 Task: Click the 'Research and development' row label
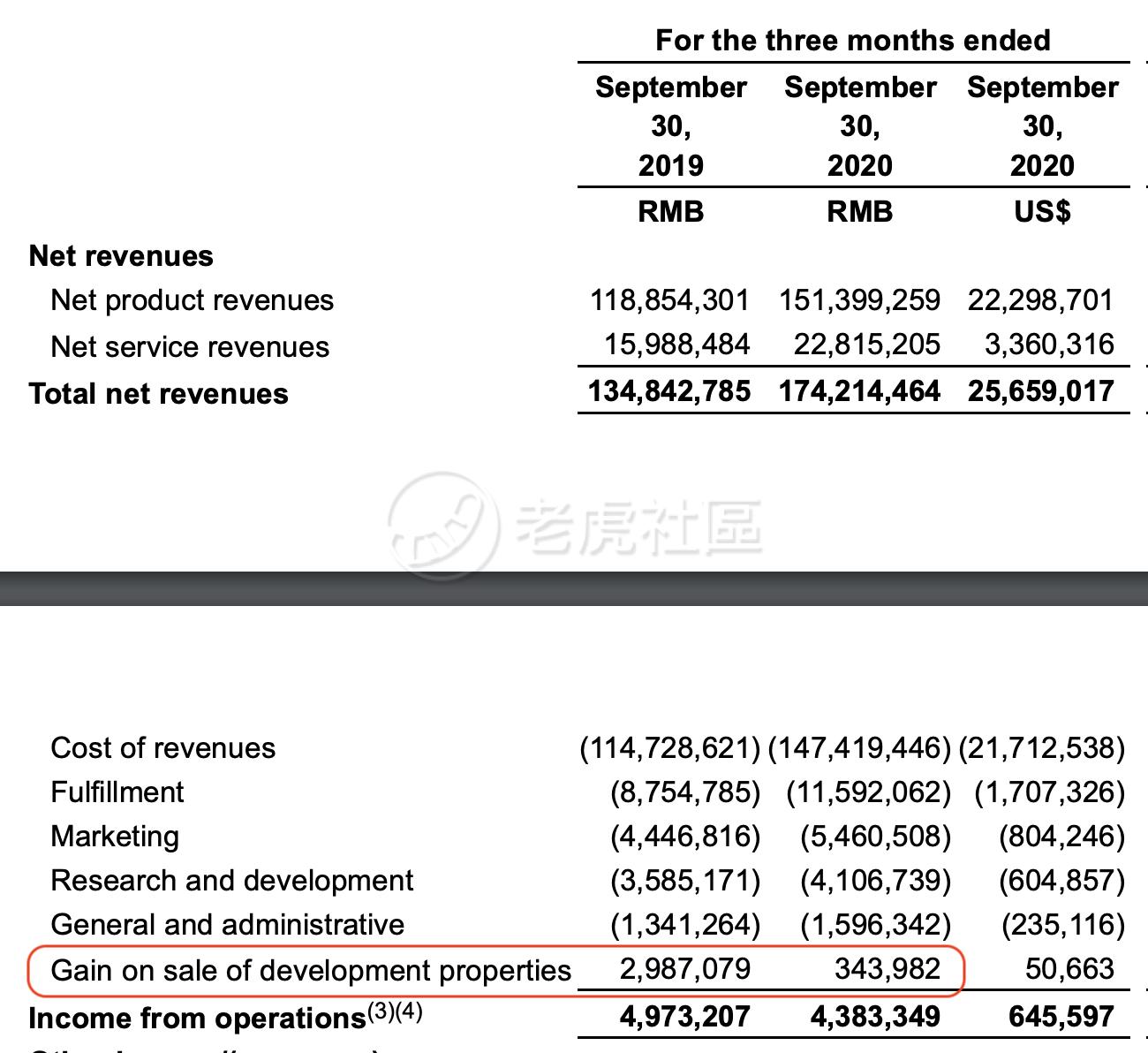(x=232, y=881)
